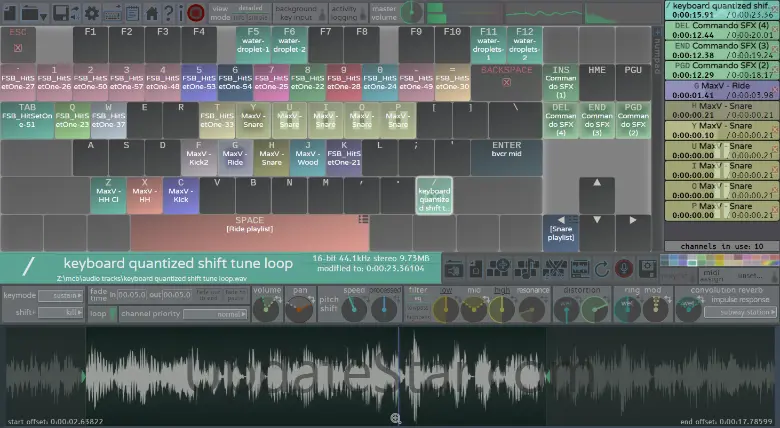Click the circular reload sound icon
This screenshot has width=780, height=428.
[601, 269]
